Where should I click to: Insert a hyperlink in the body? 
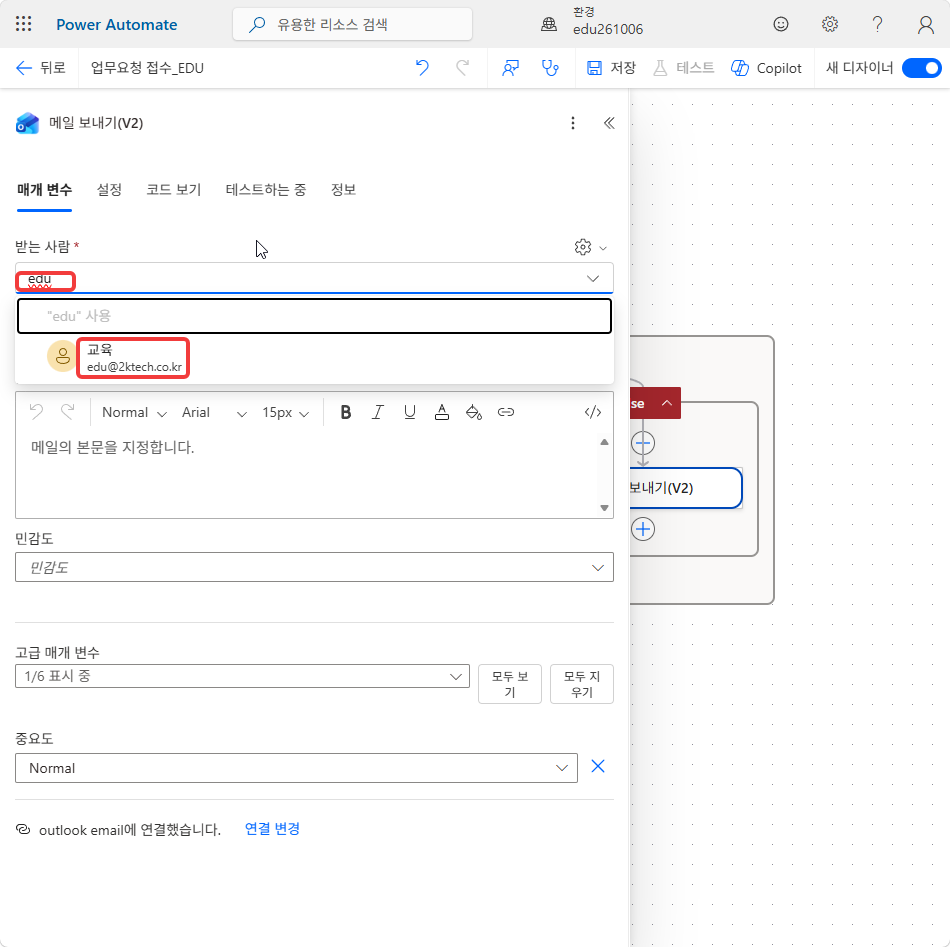pos(505,413)
